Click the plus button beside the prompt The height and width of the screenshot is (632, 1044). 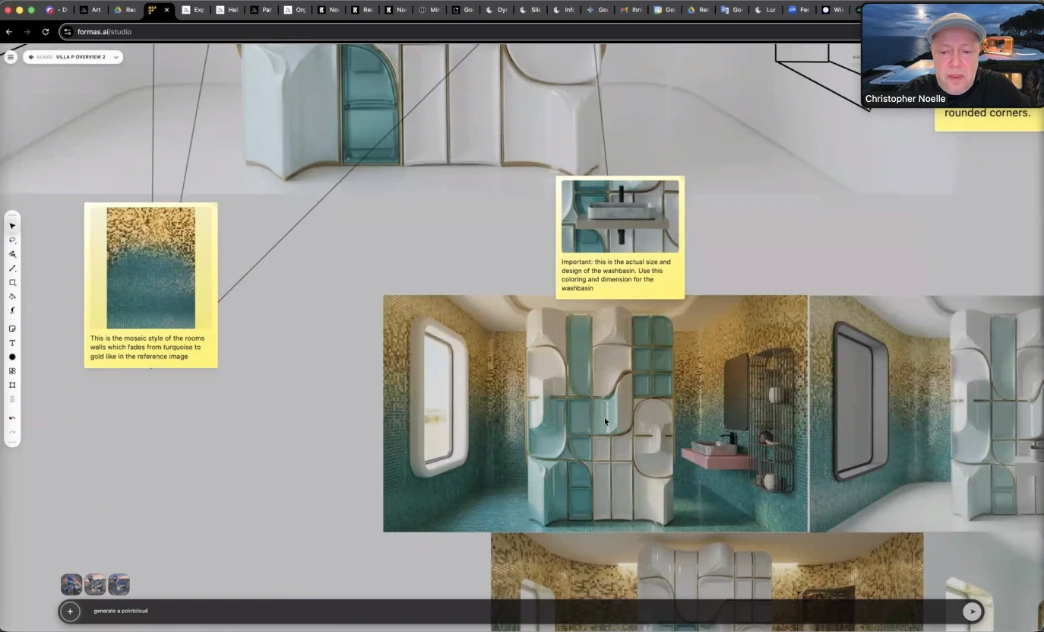tap(69, 611)
